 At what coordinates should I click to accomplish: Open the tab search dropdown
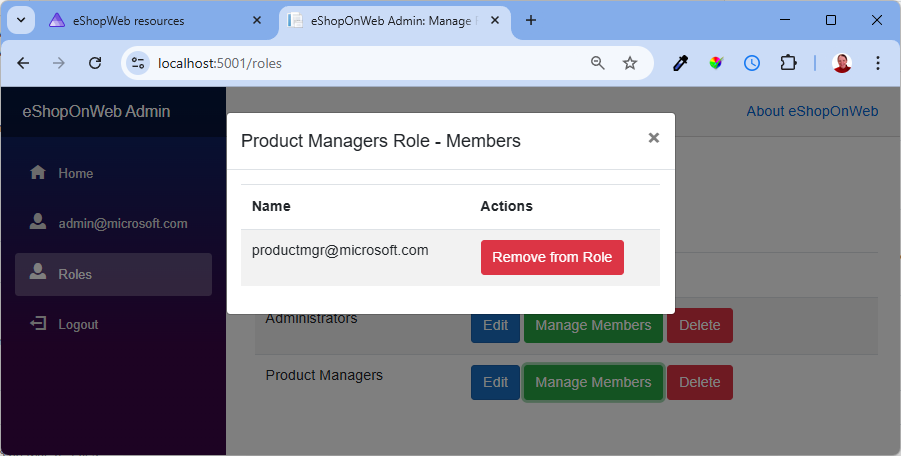pos(21,20)
